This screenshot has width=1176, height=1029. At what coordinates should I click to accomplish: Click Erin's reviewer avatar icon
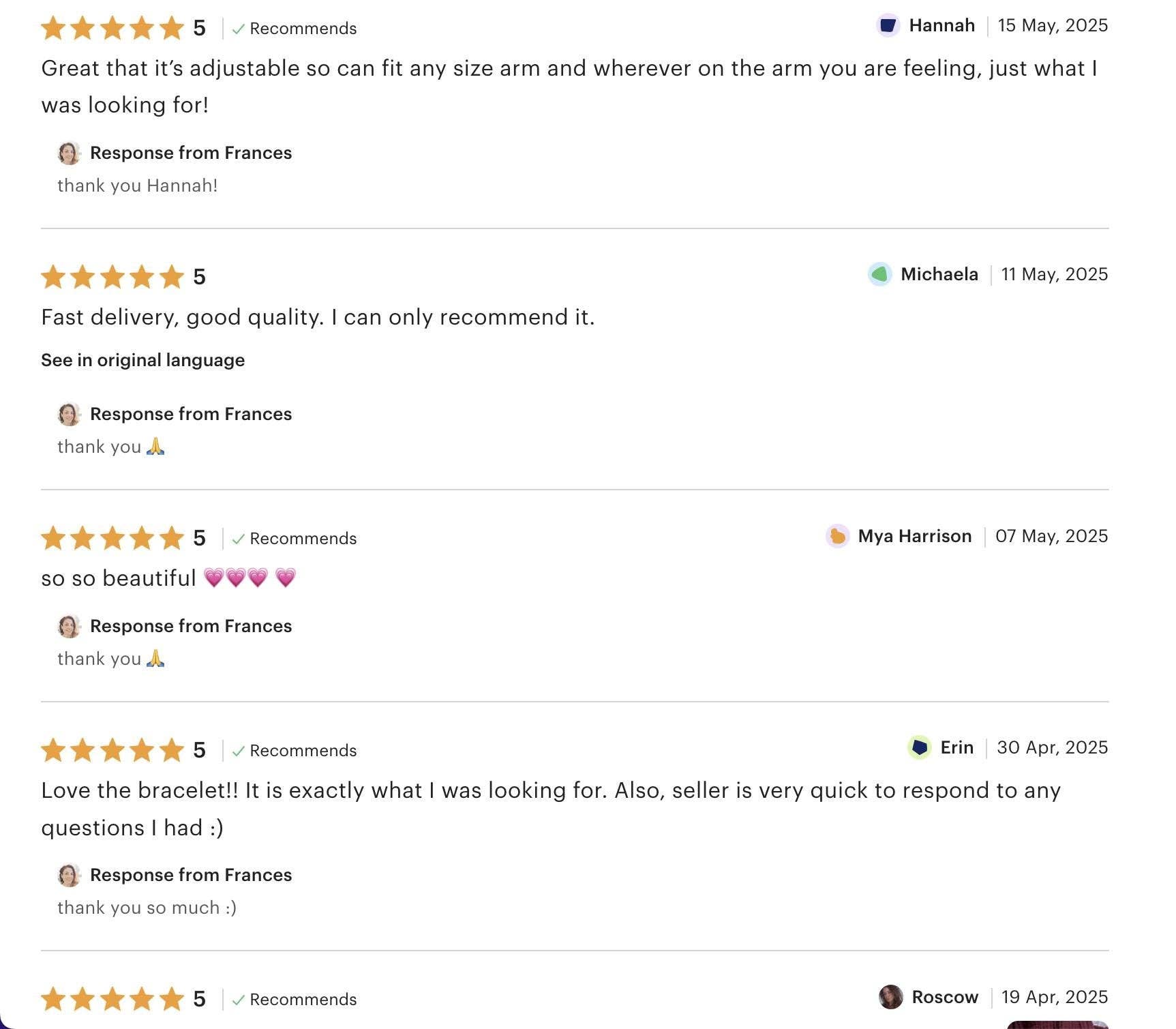point(919,747)
